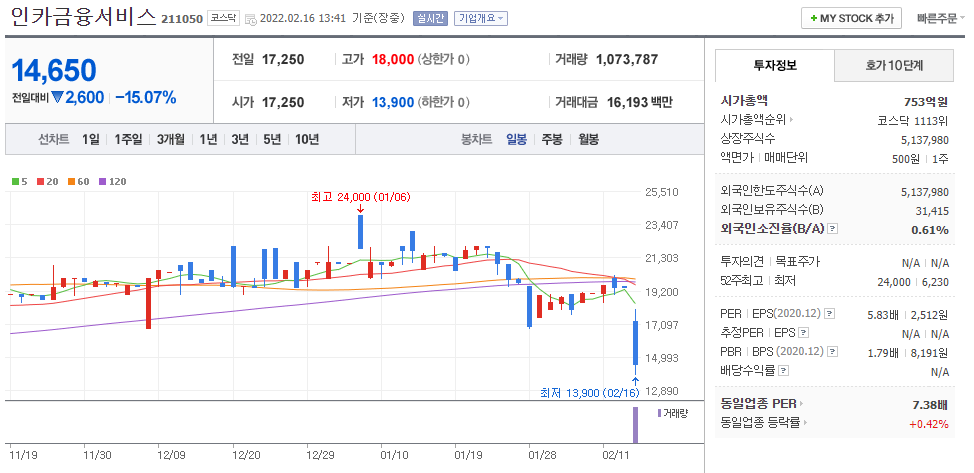Click the current price 14,650

coord(54,70)
